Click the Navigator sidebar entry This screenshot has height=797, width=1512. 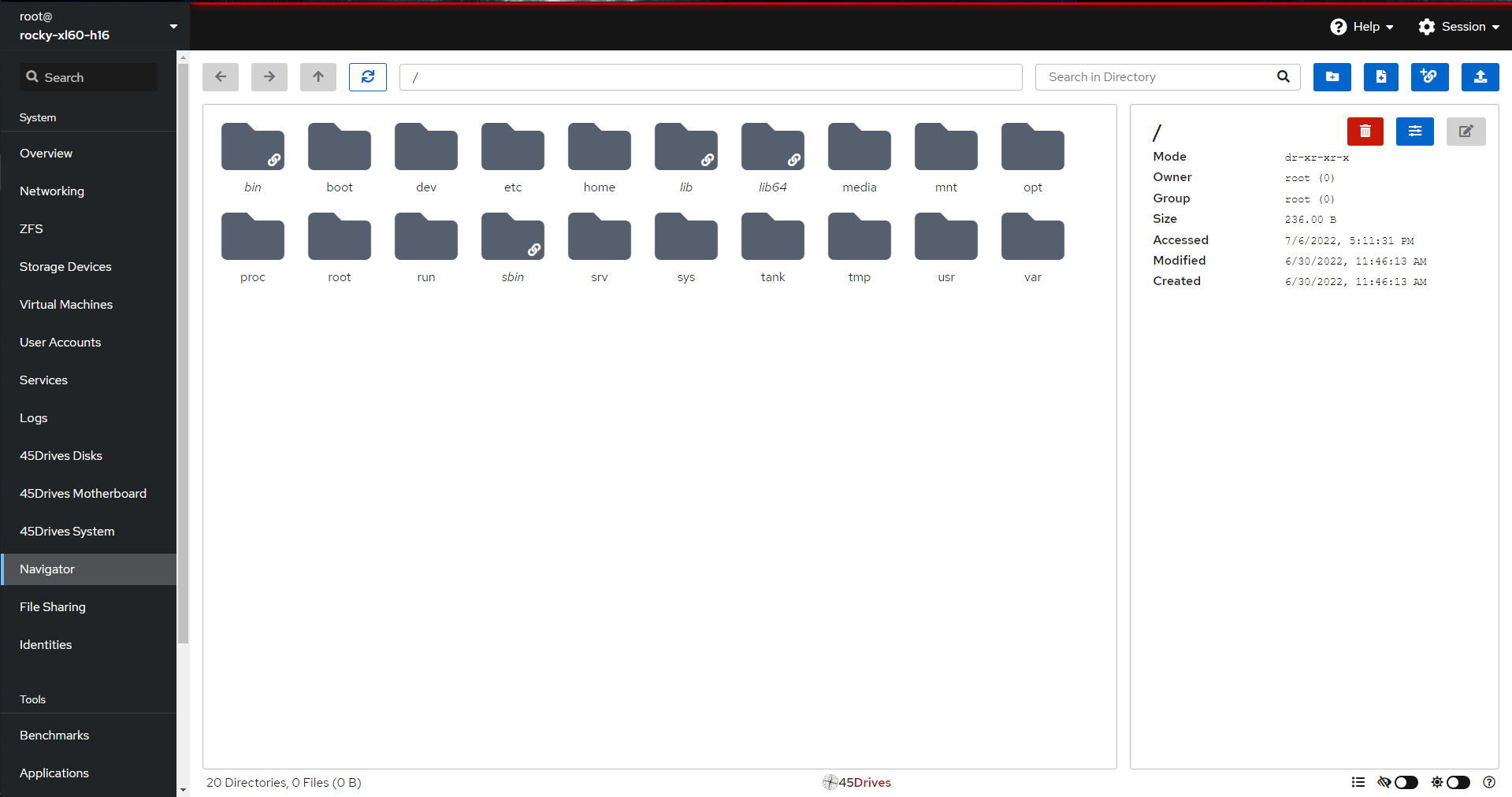coord(88,569)
